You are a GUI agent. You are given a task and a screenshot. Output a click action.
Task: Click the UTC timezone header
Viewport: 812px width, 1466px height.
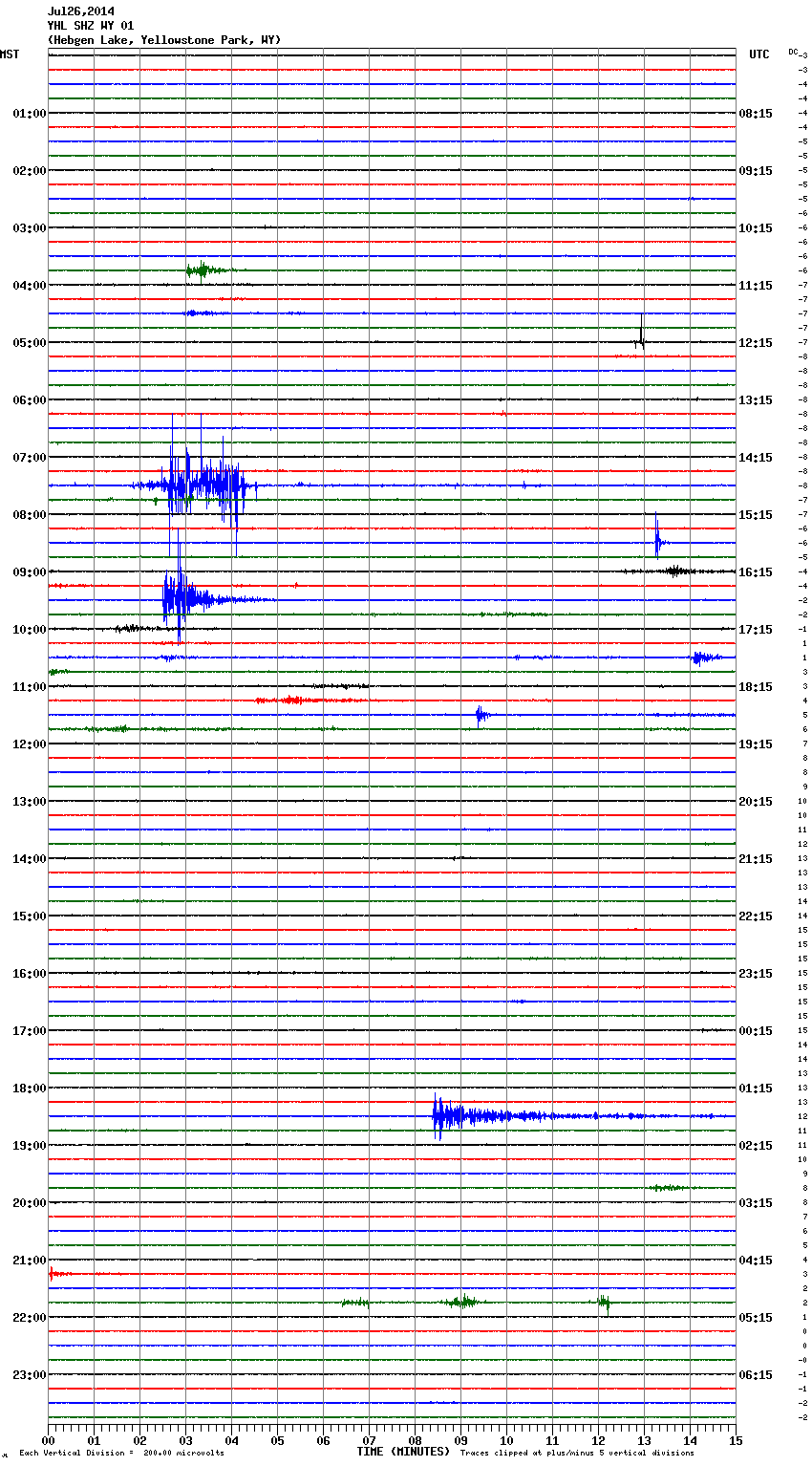759,54
